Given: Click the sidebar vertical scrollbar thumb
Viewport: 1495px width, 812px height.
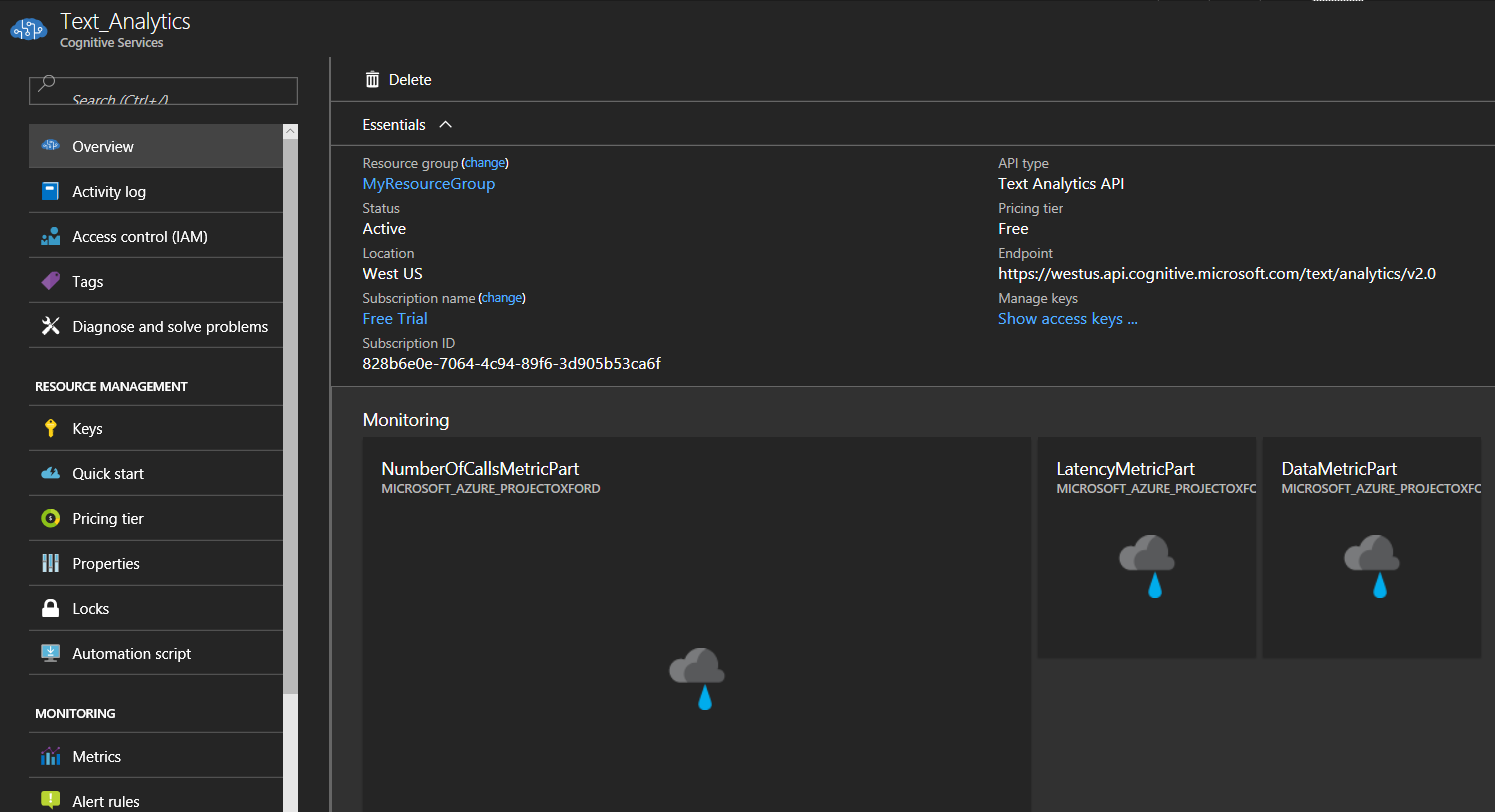Looking at the screenshot, I should [x=290, y=417].
